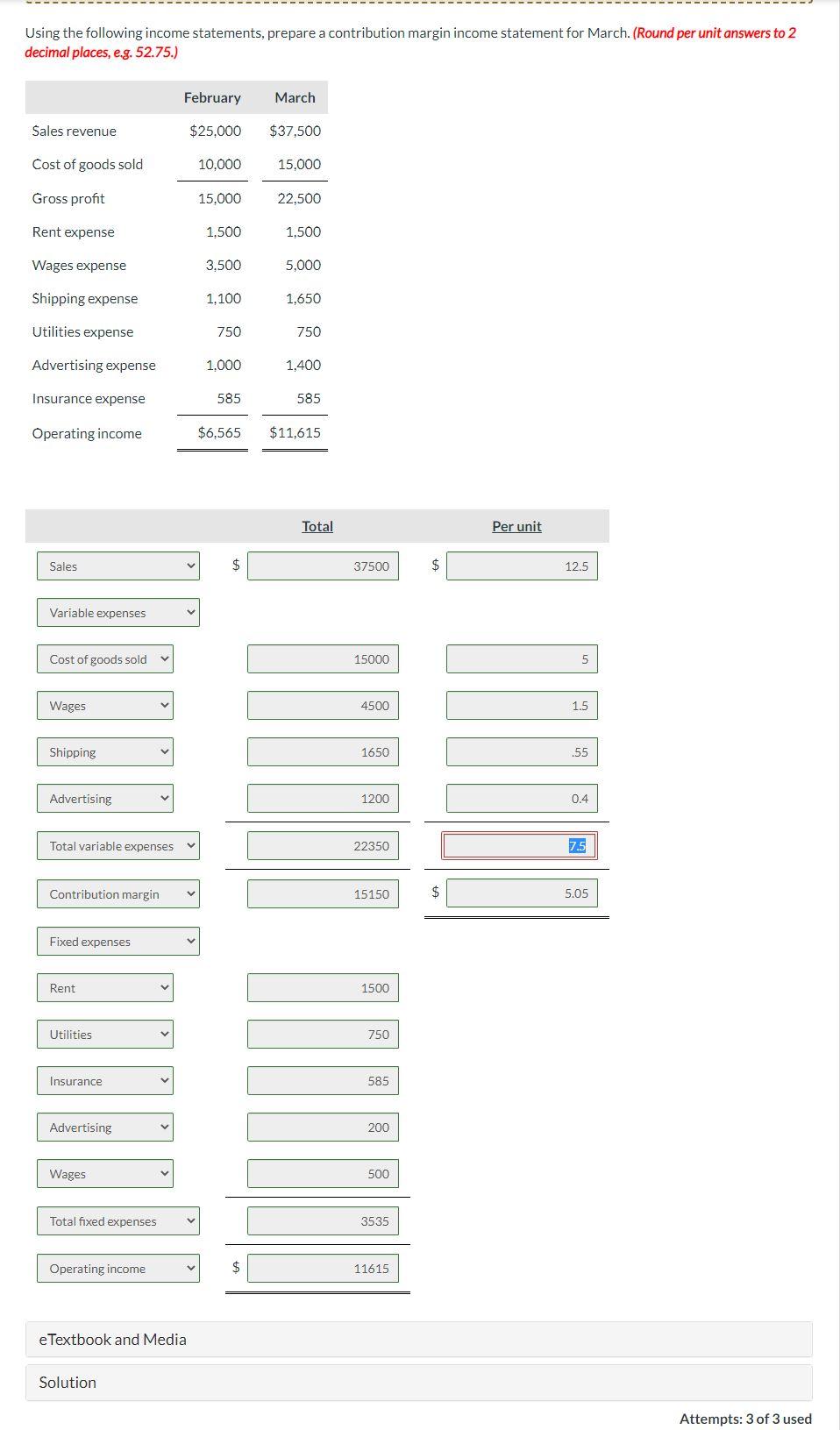Image resolution: width=840 pixels, height=1430 pixels.
Task: Open the Contribution margin dropdown
Action: [118, 893]
